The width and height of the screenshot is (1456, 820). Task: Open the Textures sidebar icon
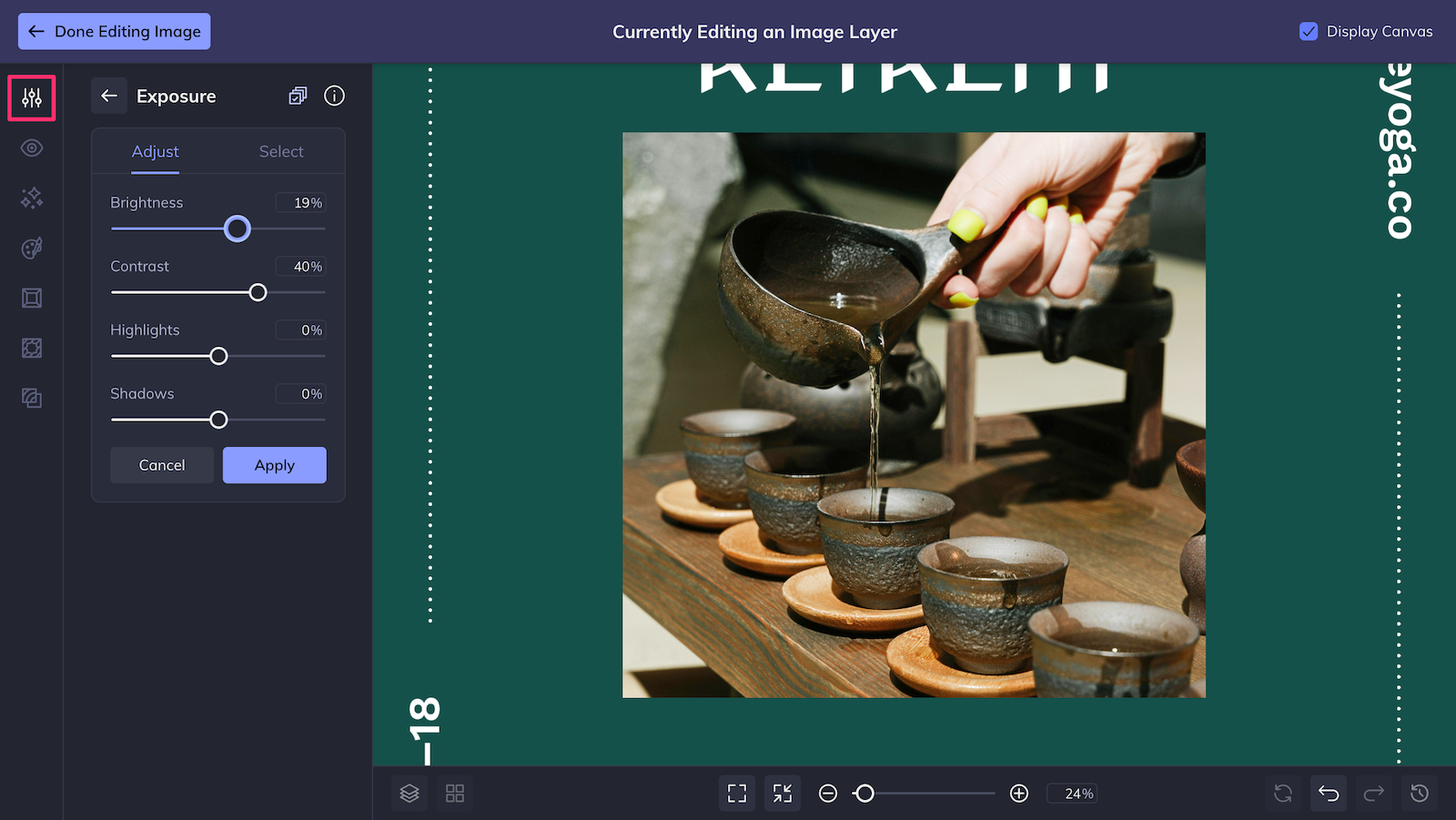32,348
